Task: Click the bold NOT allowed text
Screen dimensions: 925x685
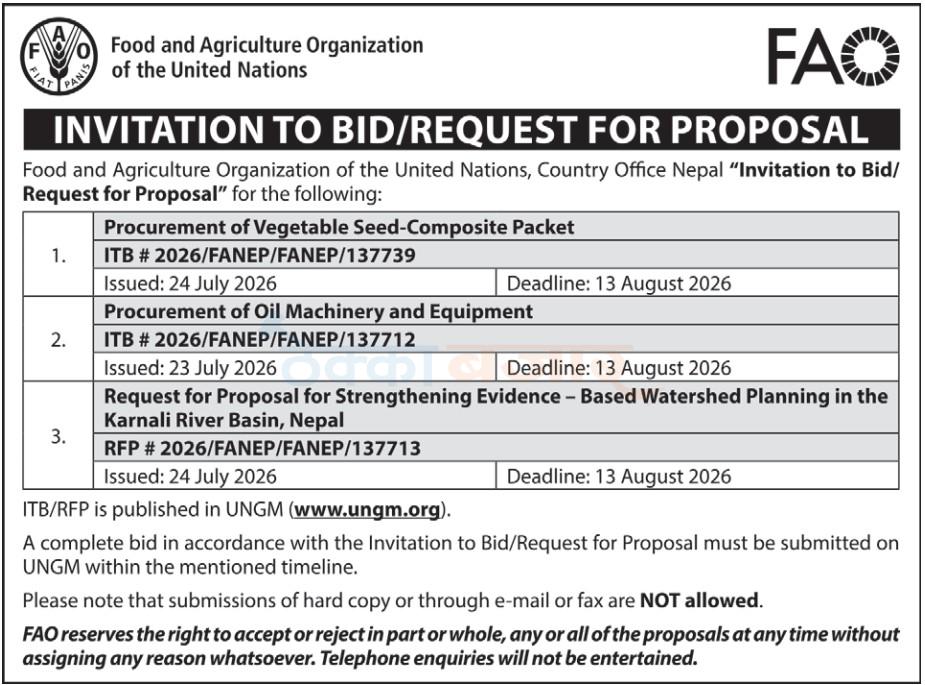Action: click(x=699, y=601)
